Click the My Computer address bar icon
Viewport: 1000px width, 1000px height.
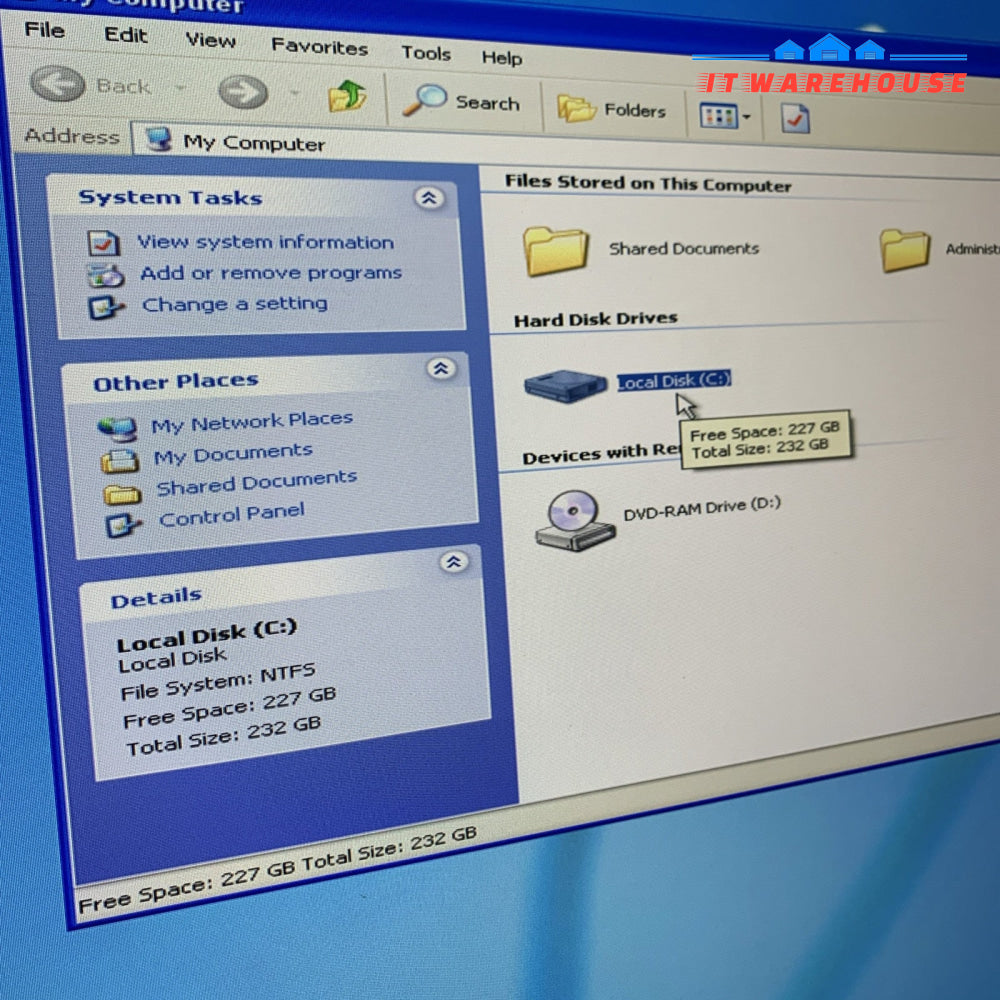pos(159,138)
